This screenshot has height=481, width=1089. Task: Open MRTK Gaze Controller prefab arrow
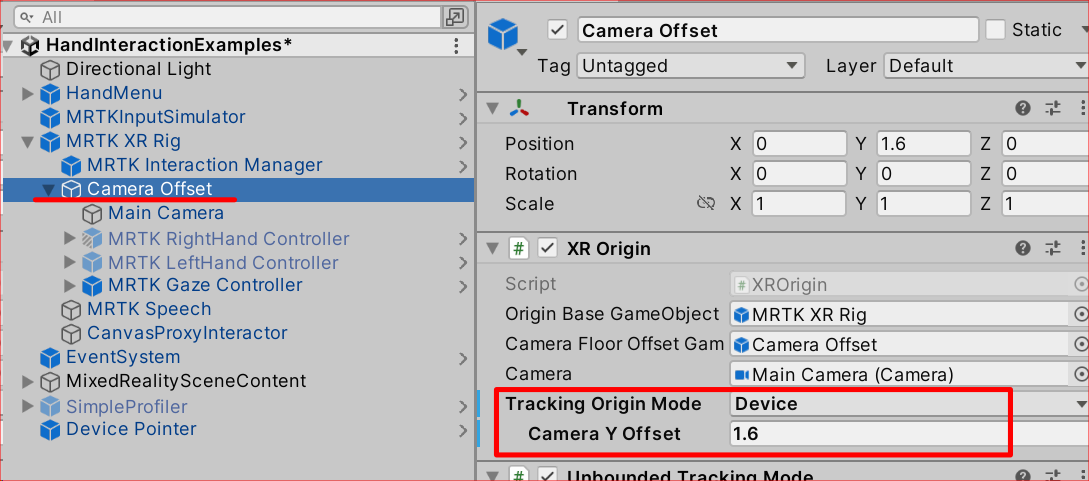[x=463, y=286]
